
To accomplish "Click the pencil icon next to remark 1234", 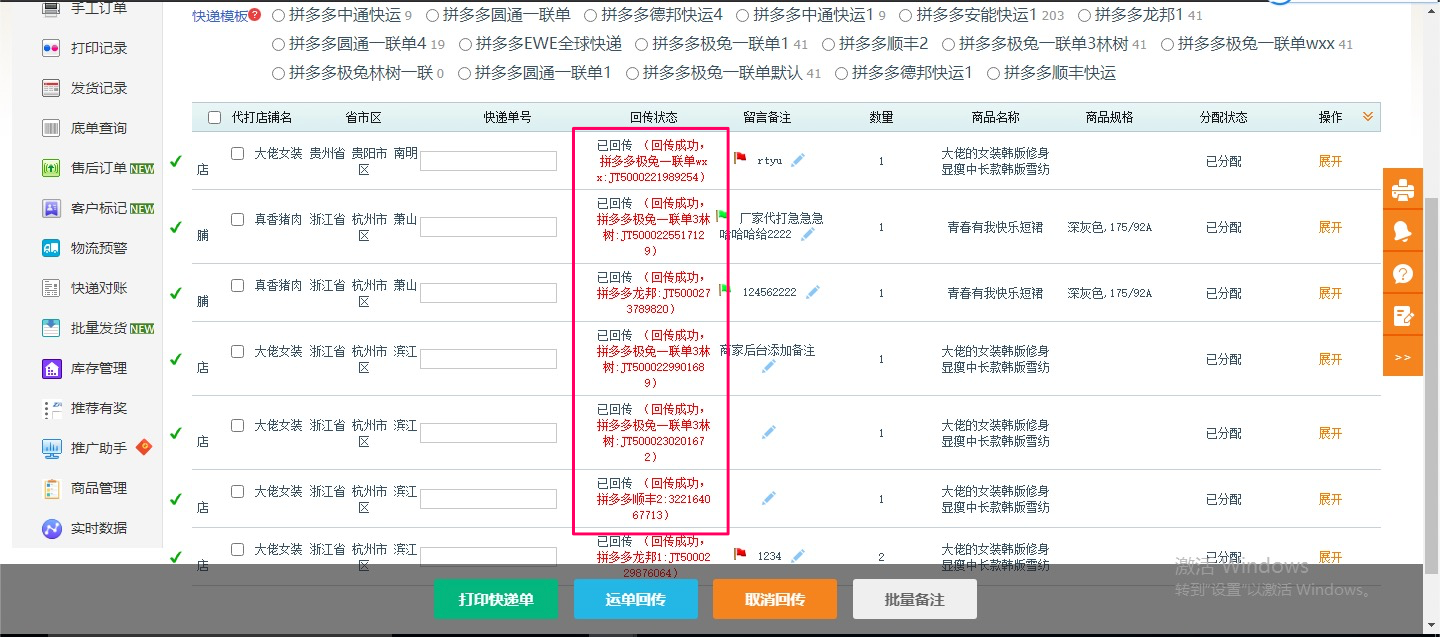I will click(797, 556).
